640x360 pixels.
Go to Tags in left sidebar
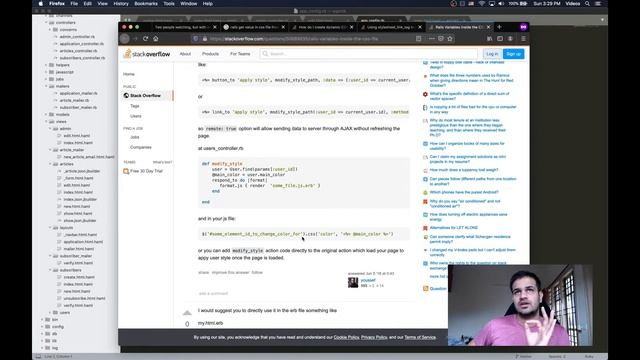tap(135, 106)
